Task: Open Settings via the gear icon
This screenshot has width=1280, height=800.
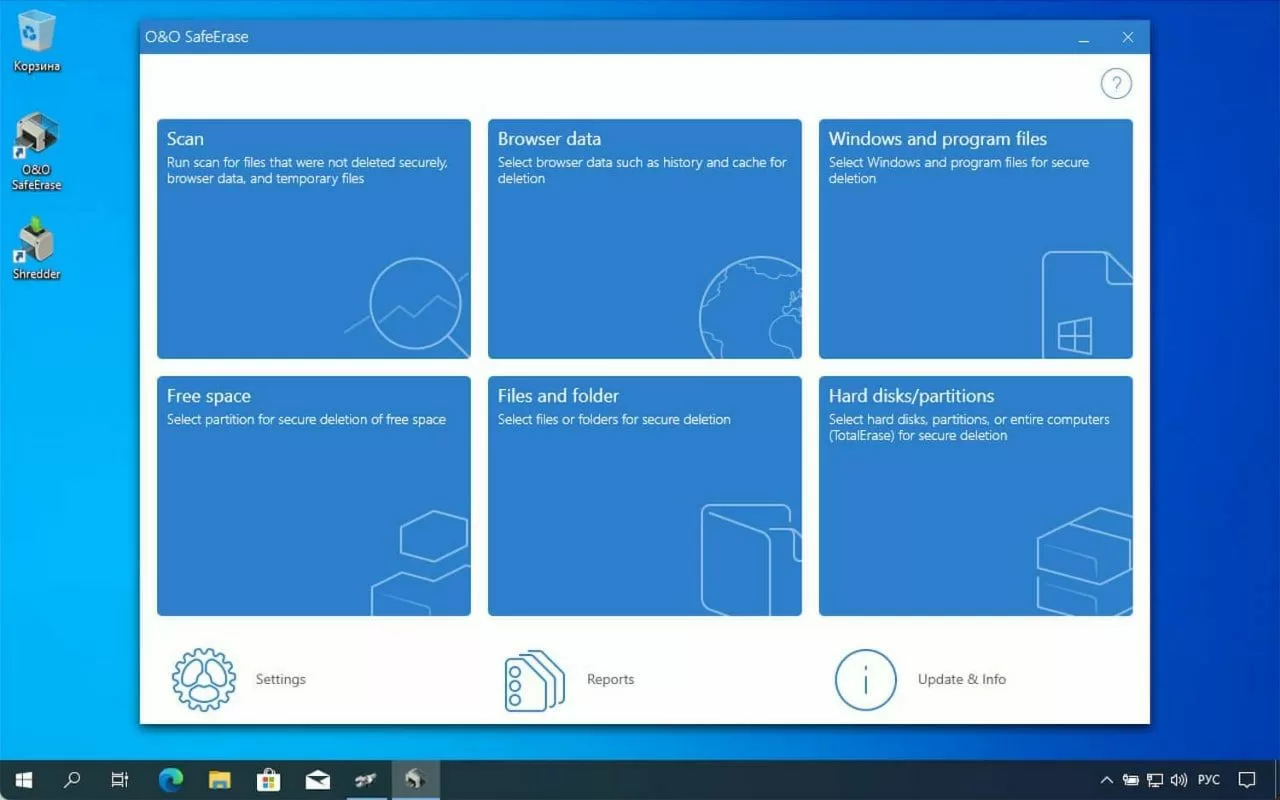Action: [204, 680]
